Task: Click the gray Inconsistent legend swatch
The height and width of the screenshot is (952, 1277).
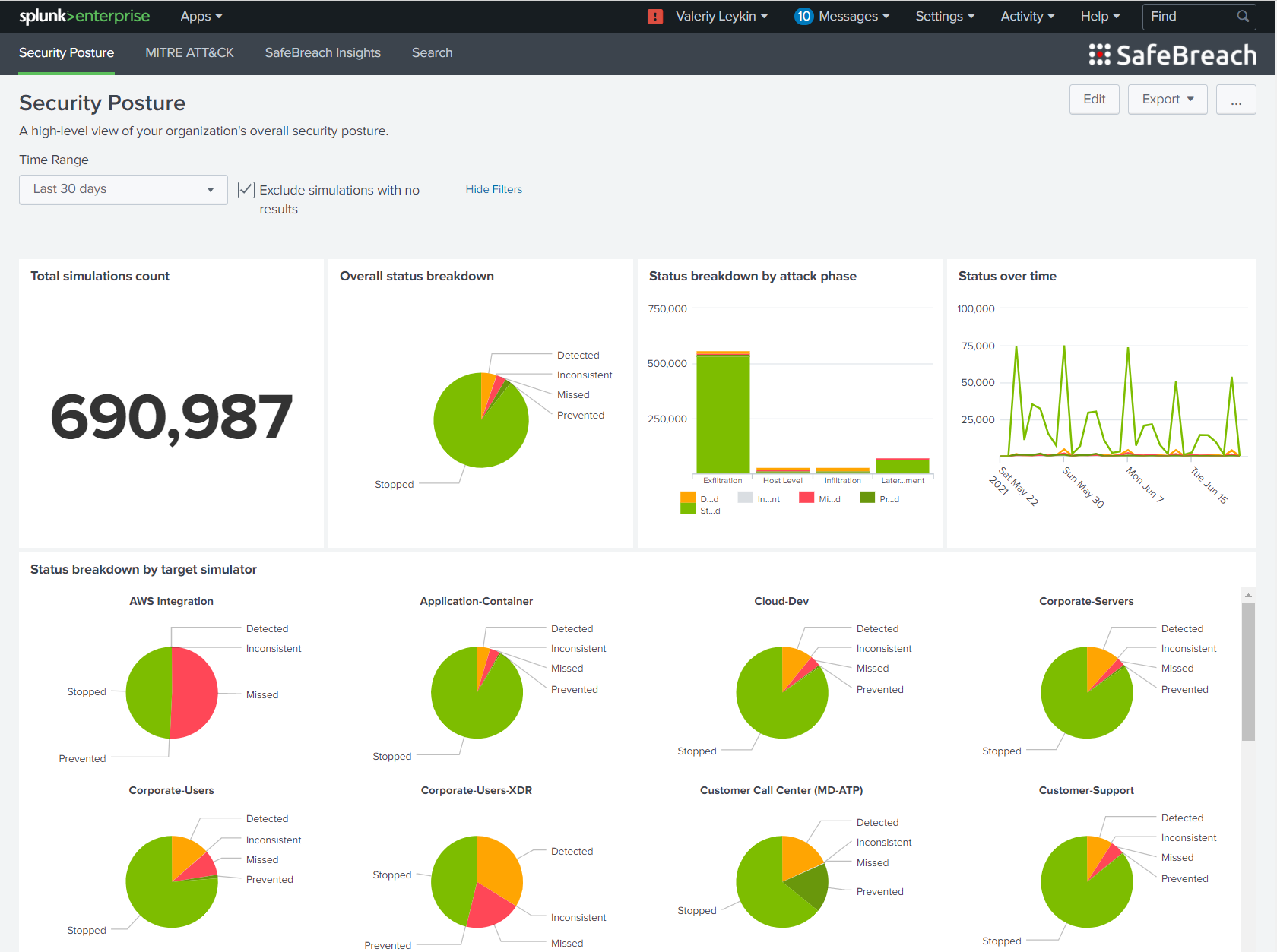Action: tap(745, 498)
